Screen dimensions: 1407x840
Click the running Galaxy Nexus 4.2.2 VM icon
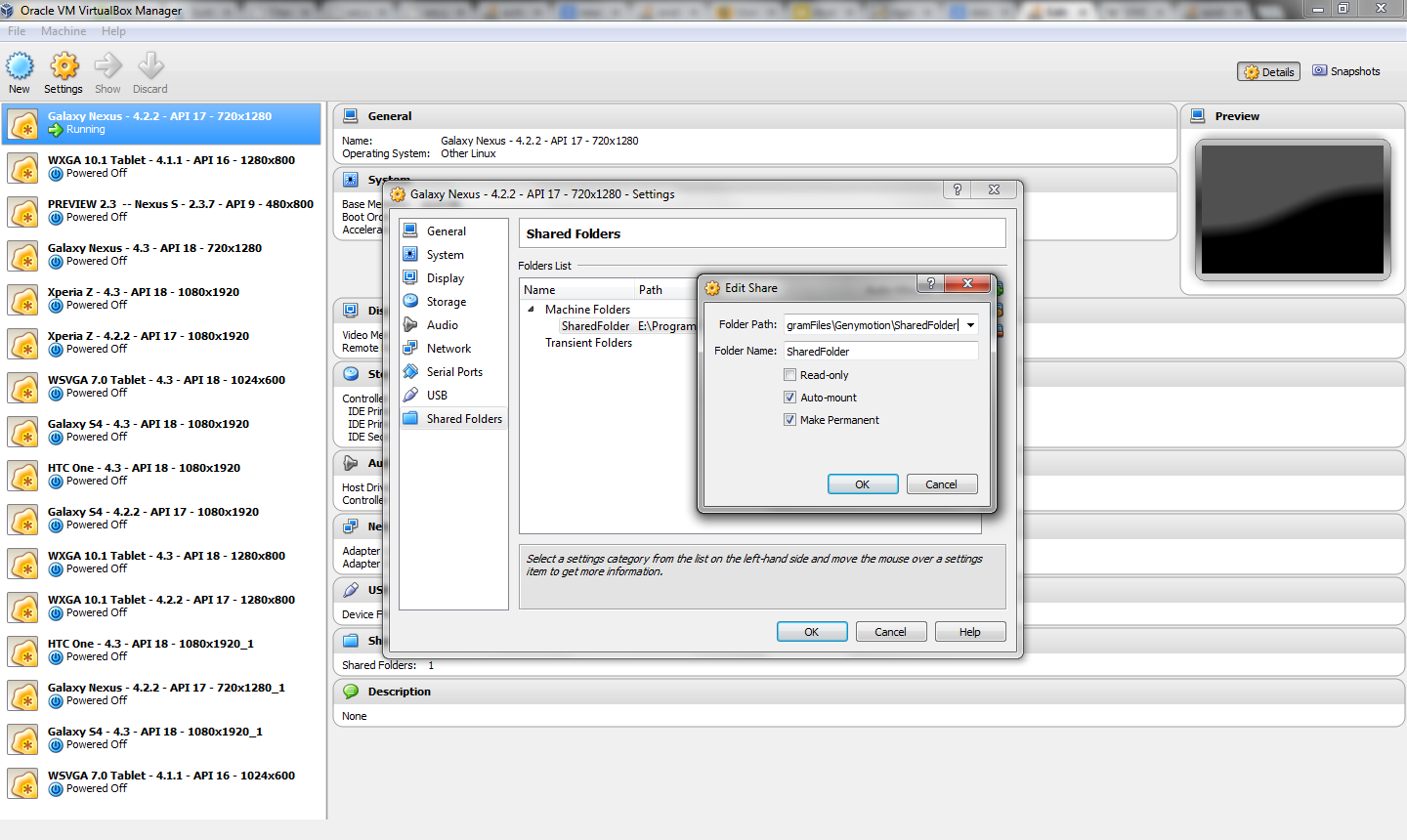click(23, 124)
